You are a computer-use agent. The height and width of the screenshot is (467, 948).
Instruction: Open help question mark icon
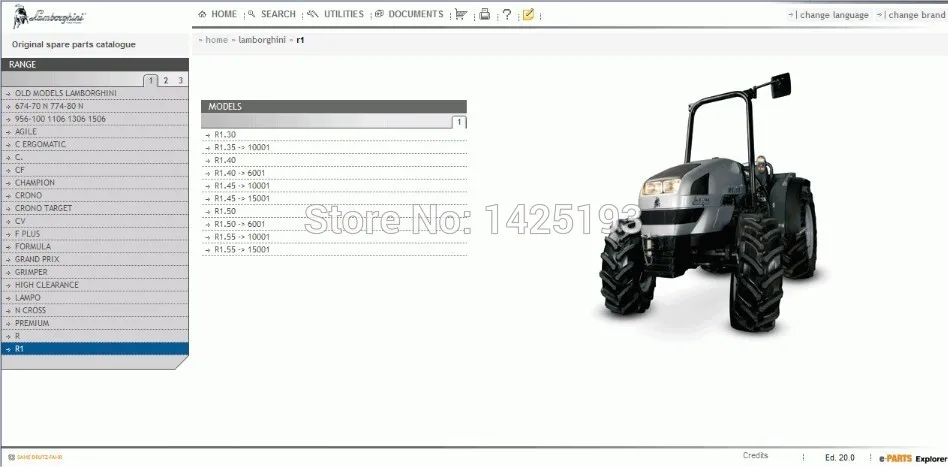(507, 15)
